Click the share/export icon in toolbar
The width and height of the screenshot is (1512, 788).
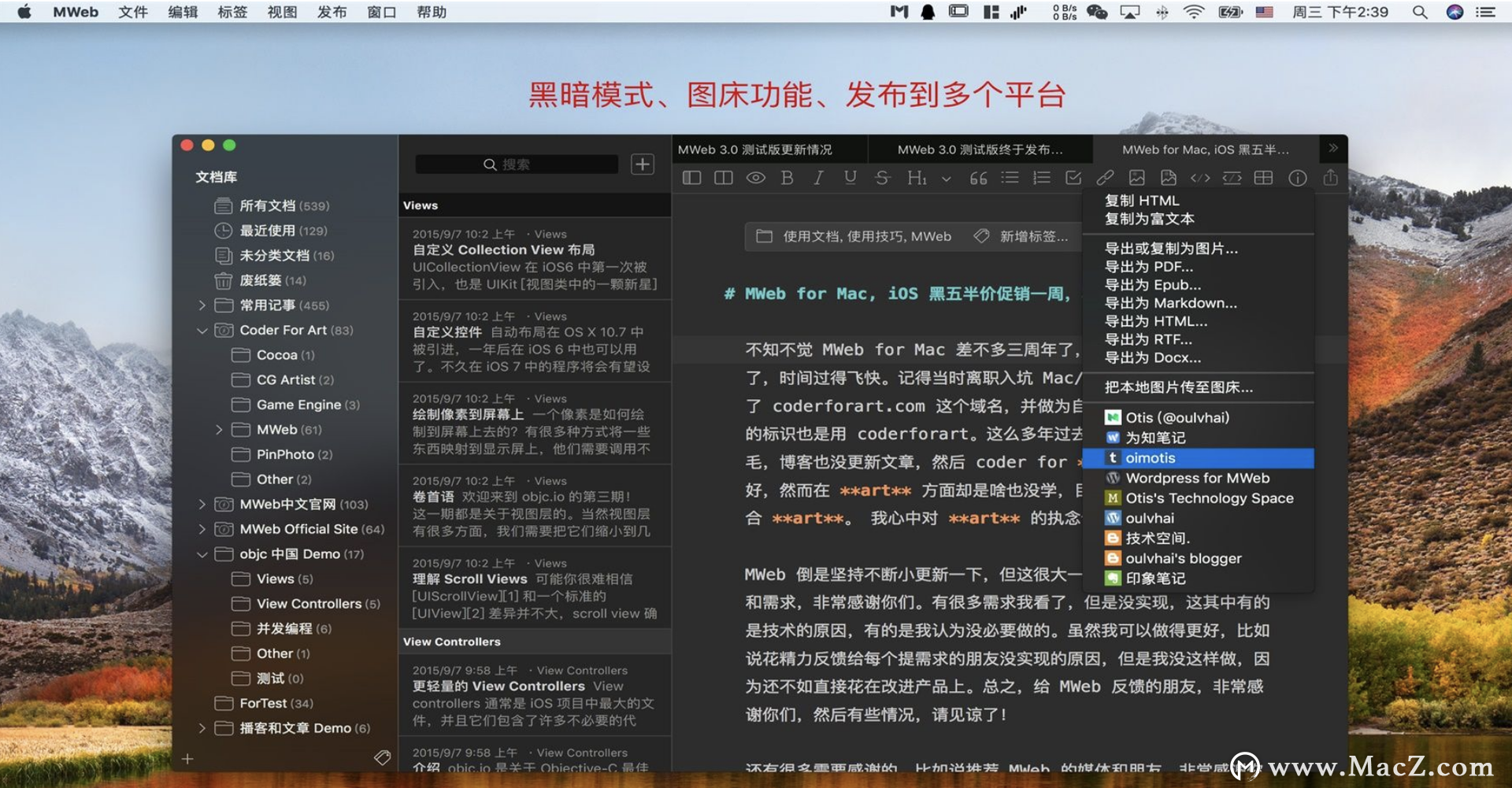[x=1331, y=177]
